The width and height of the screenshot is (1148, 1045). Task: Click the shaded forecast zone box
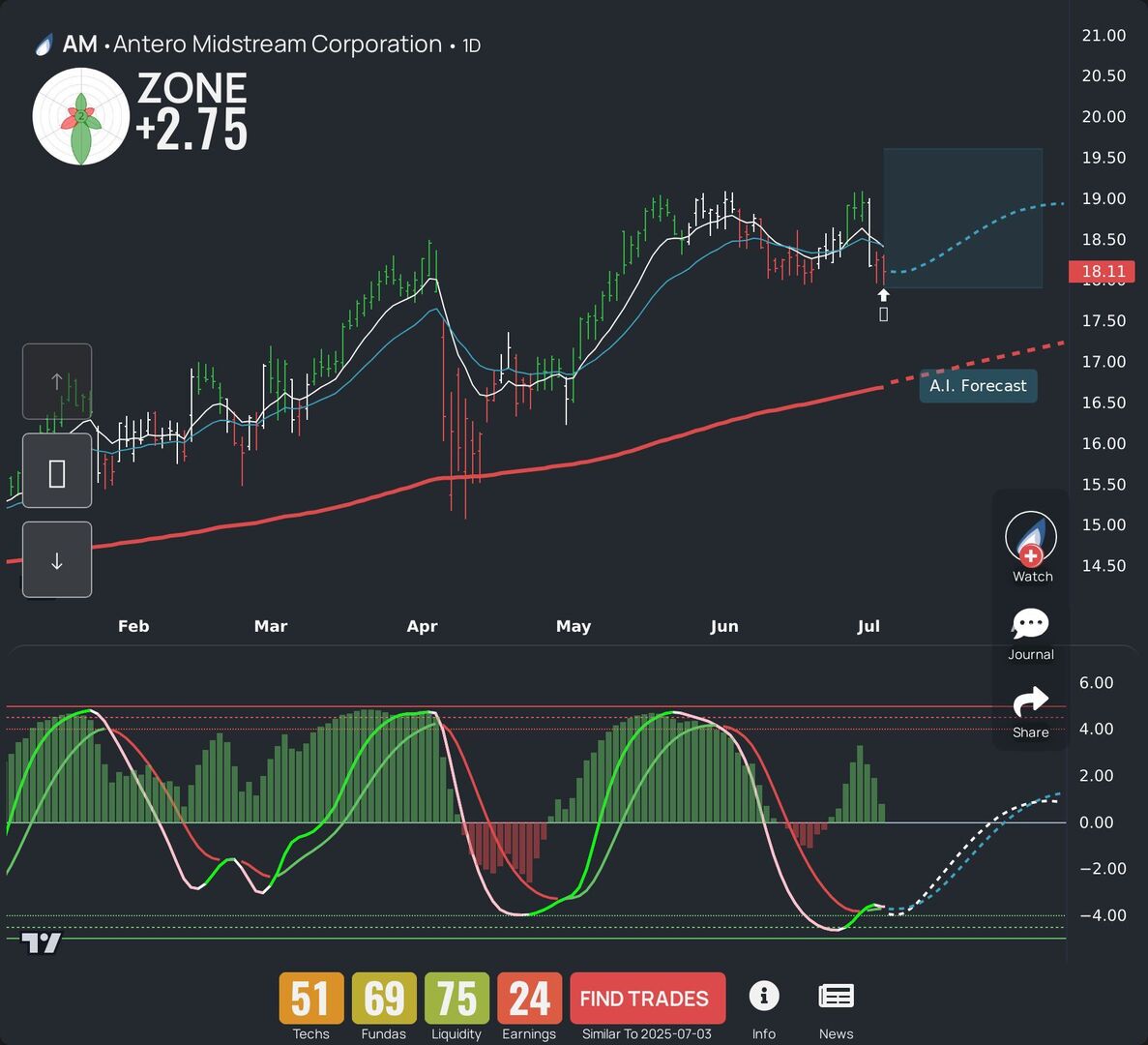(962, 219)
